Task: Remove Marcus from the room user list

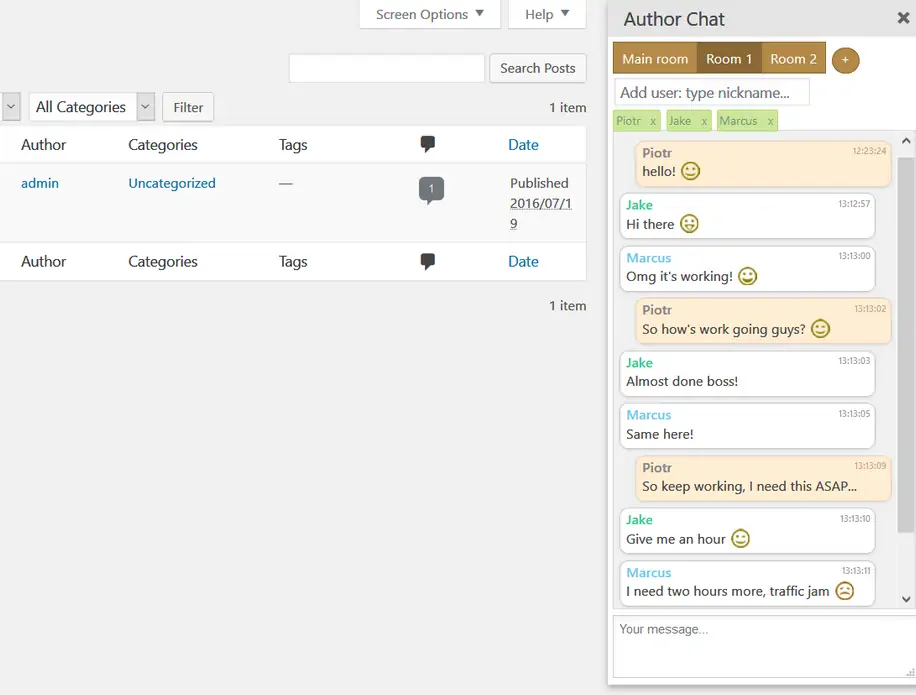Action: [770, 121]
